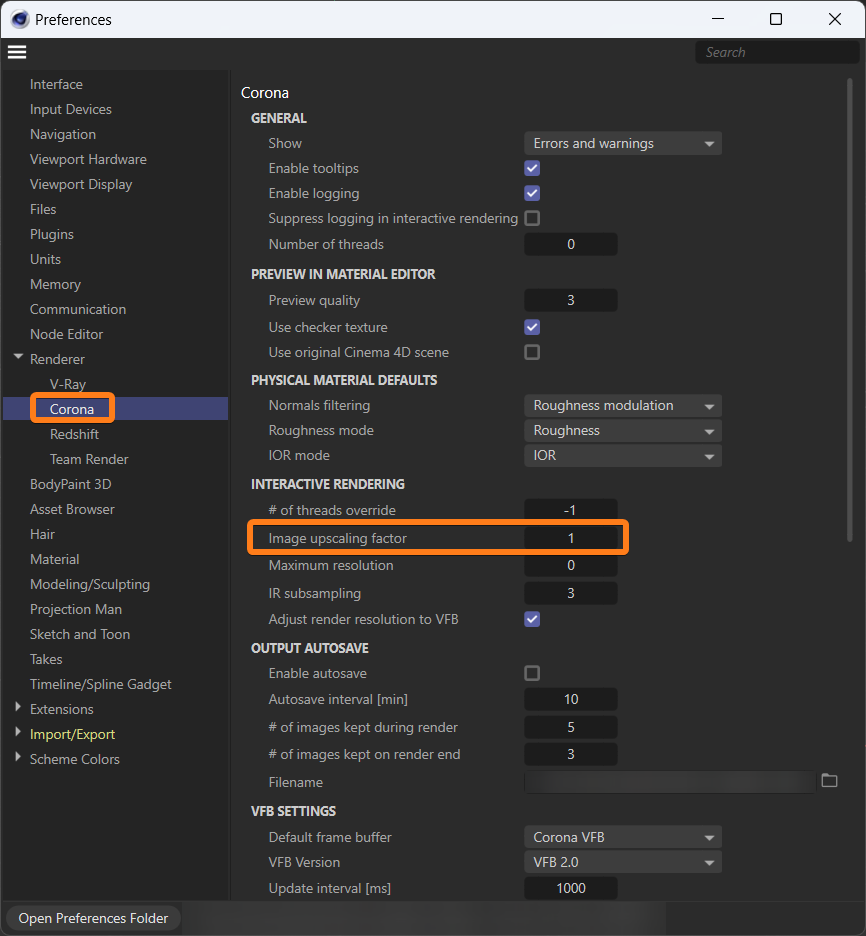The height and width of the screenshot is (936, 866).
Task: Expand the Extensions tree section
Action: point(18,708)
